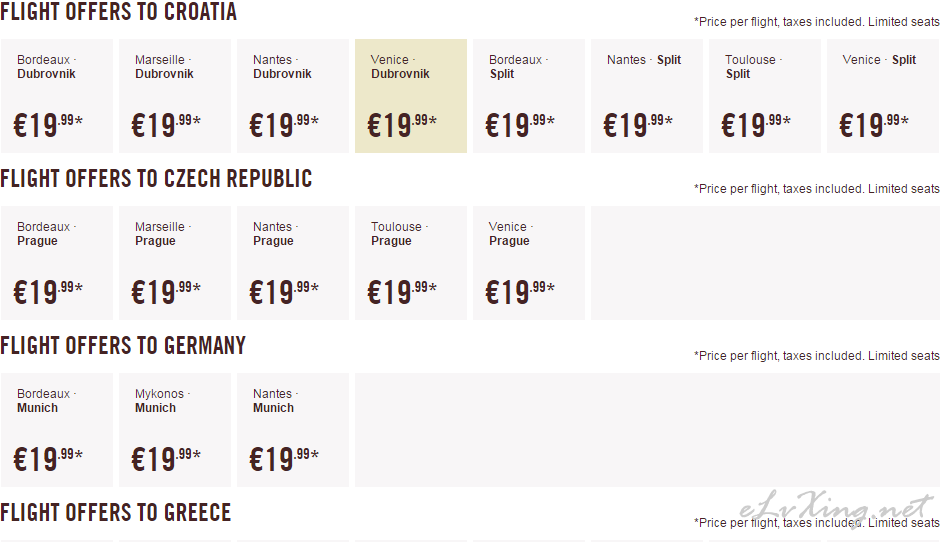Select the Toulouse to Split flight offer

[765, 96]
